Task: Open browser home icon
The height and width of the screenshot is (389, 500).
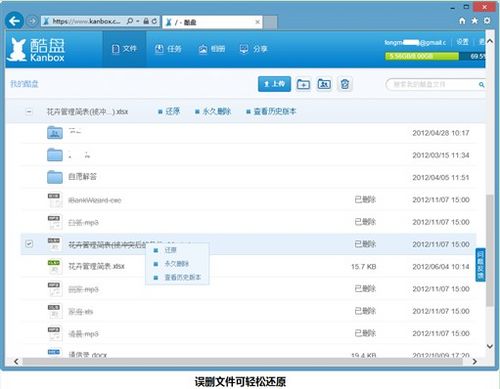Action: (462, 21)
